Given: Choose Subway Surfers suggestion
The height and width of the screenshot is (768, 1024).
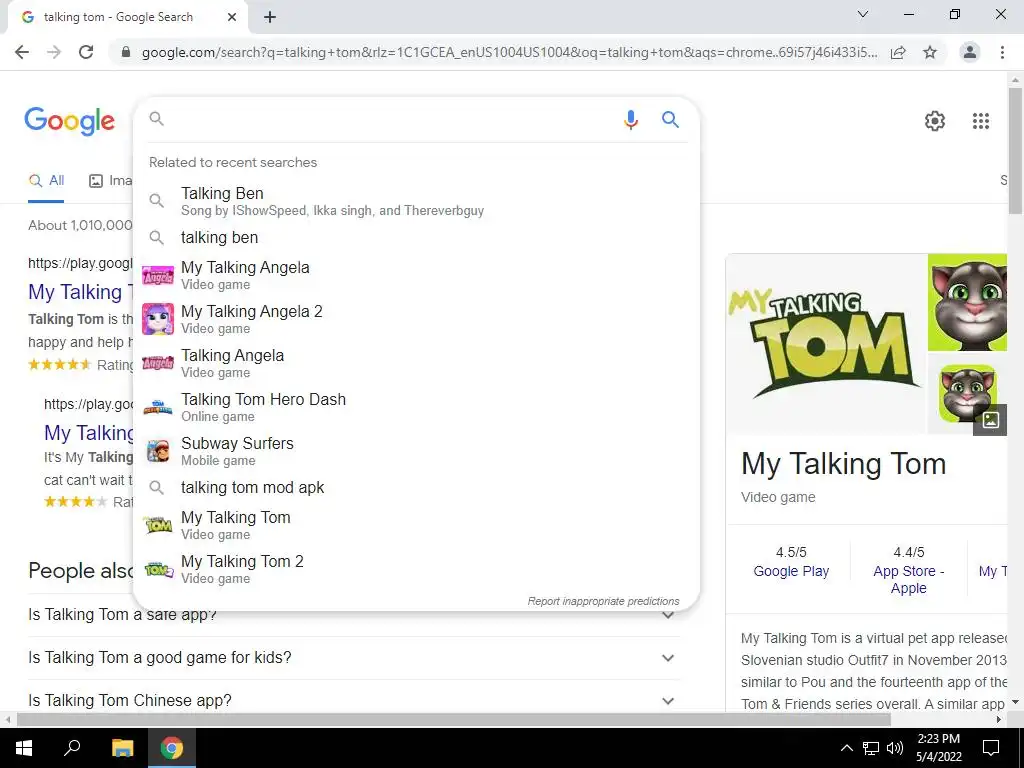Looking at the screenshot, I should 416,451.
